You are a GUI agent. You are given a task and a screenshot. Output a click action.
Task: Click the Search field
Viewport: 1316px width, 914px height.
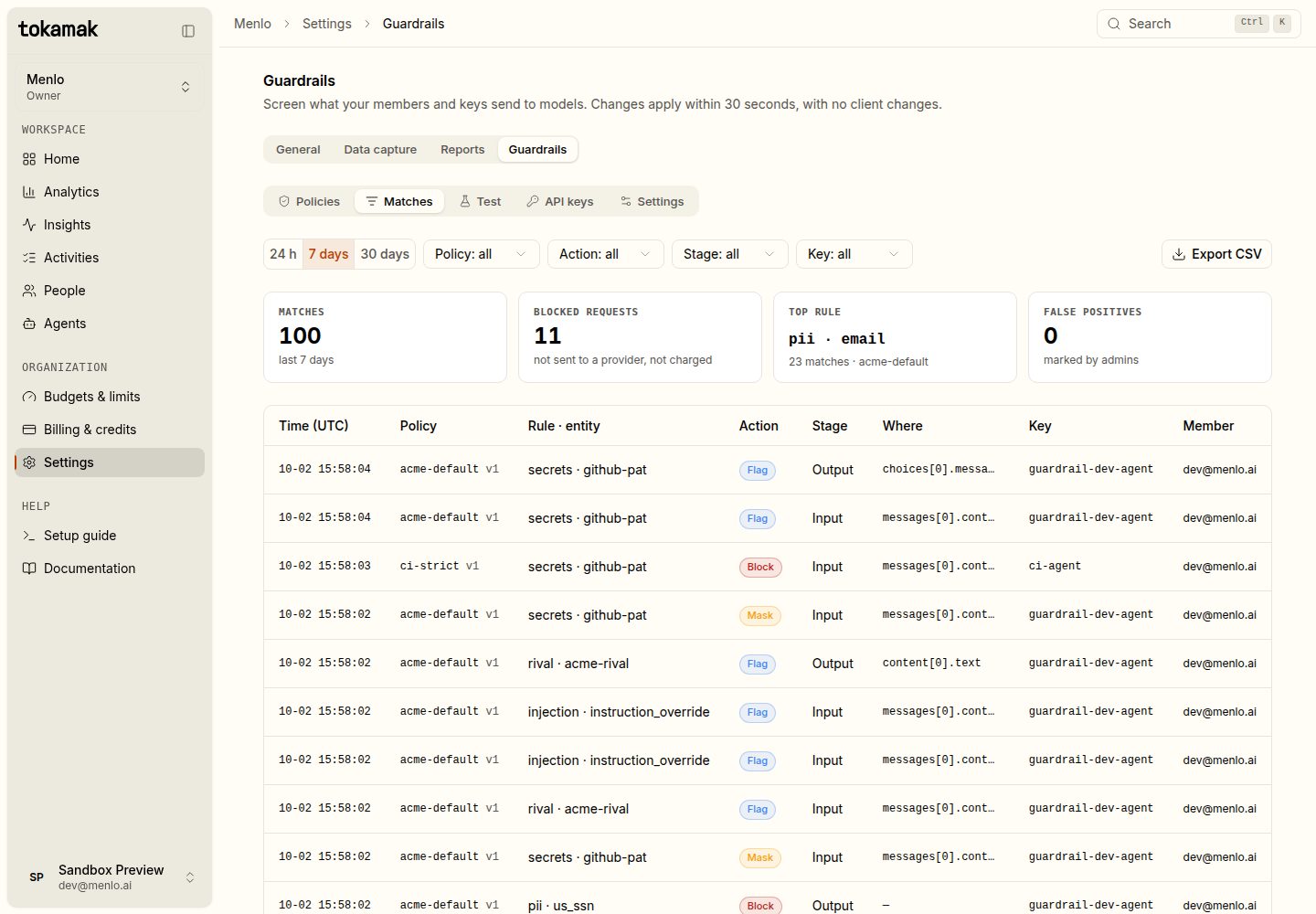[x=1199, y=24]
